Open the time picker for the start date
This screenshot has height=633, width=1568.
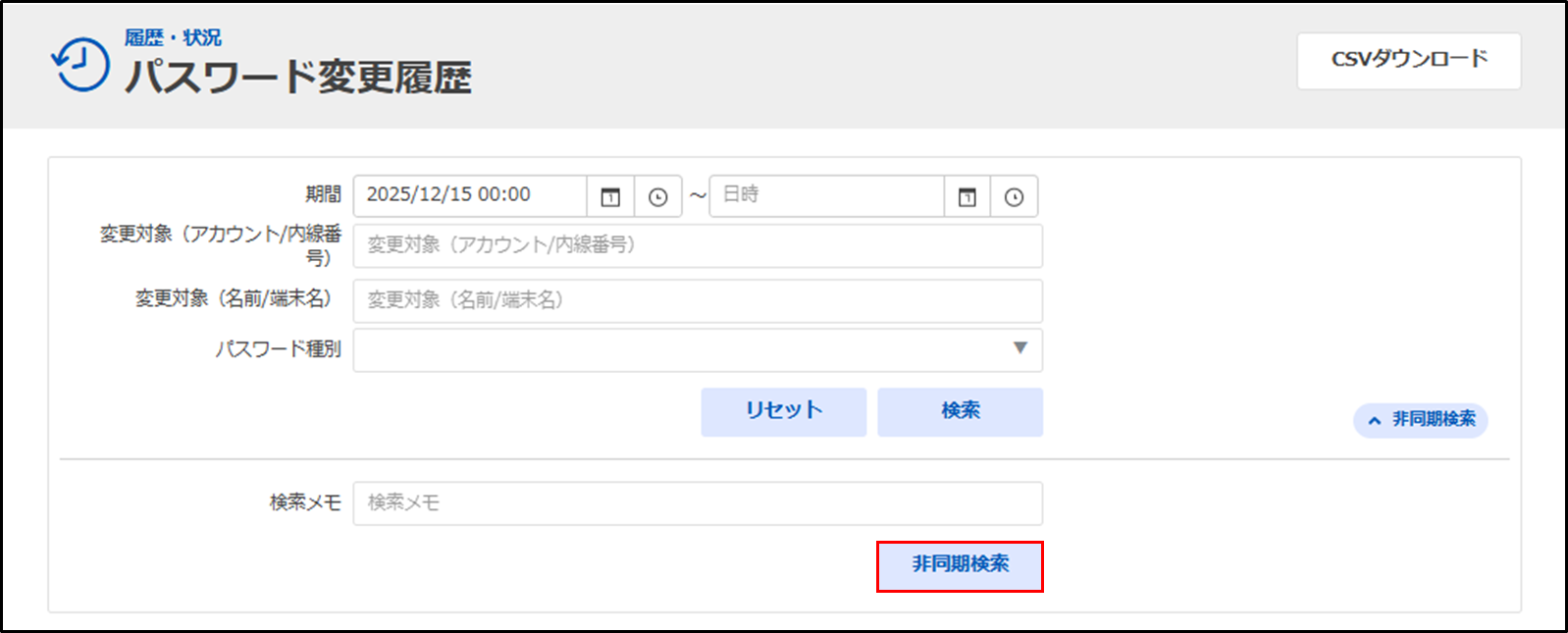657,196
